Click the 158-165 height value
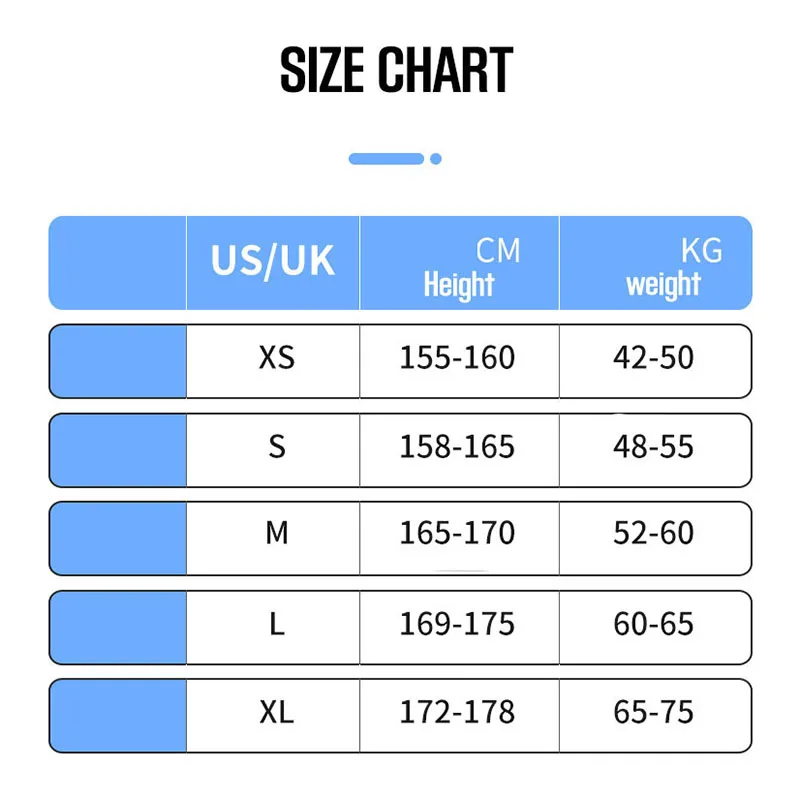800x800 pixels. click(457, 446)
